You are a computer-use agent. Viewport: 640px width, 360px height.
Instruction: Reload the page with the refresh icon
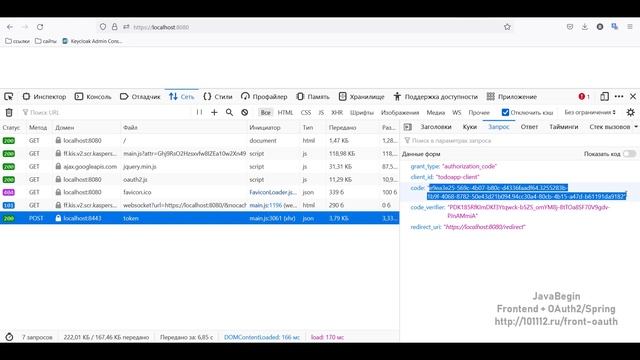coord(40,27)
